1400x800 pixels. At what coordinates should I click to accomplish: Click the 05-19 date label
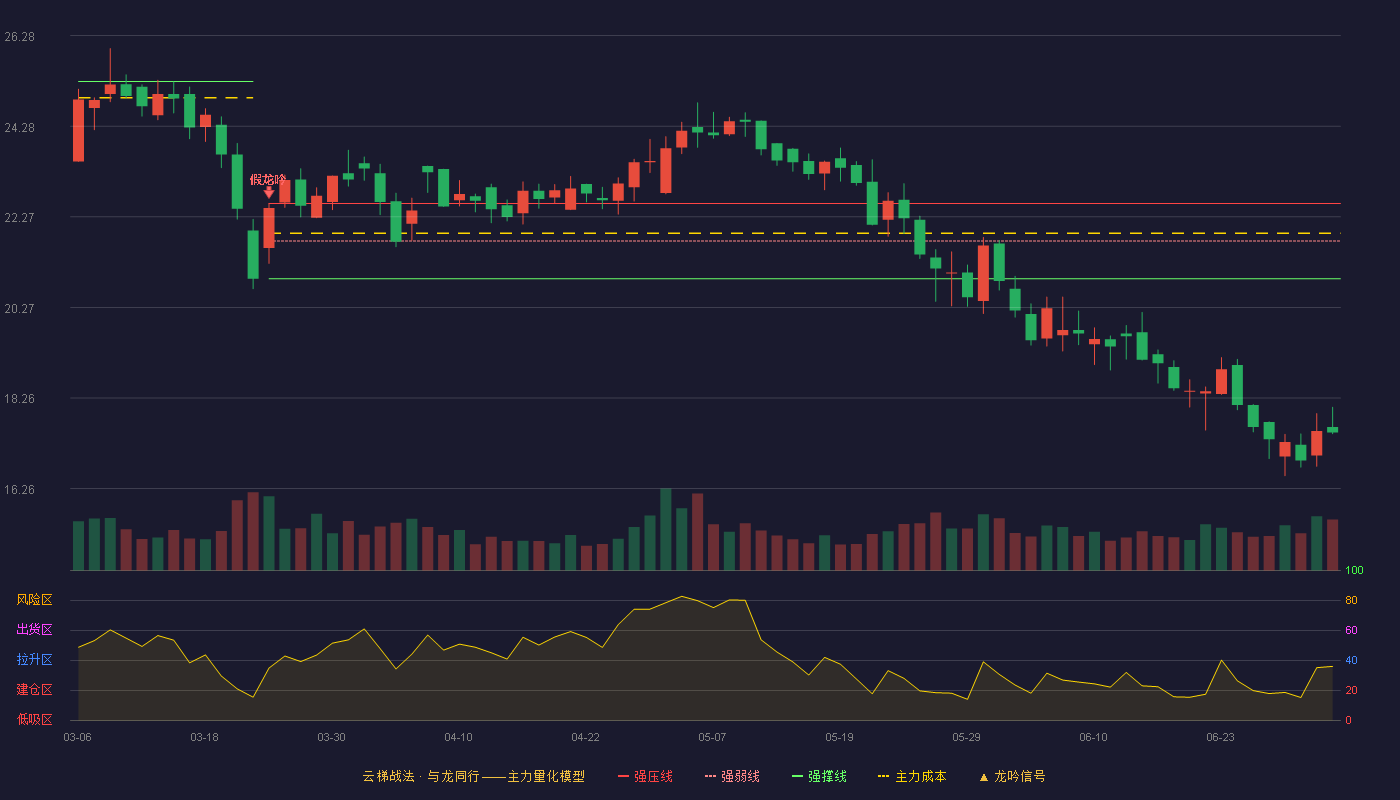click(839, 737)
